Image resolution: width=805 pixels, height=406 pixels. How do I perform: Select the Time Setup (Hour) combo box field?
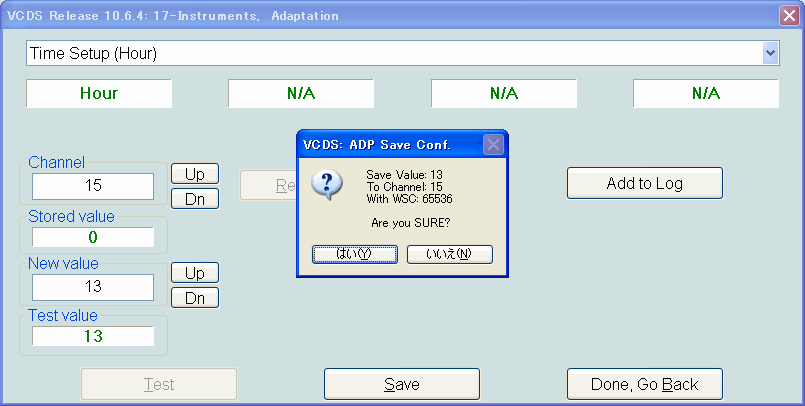tap(402, 53)
